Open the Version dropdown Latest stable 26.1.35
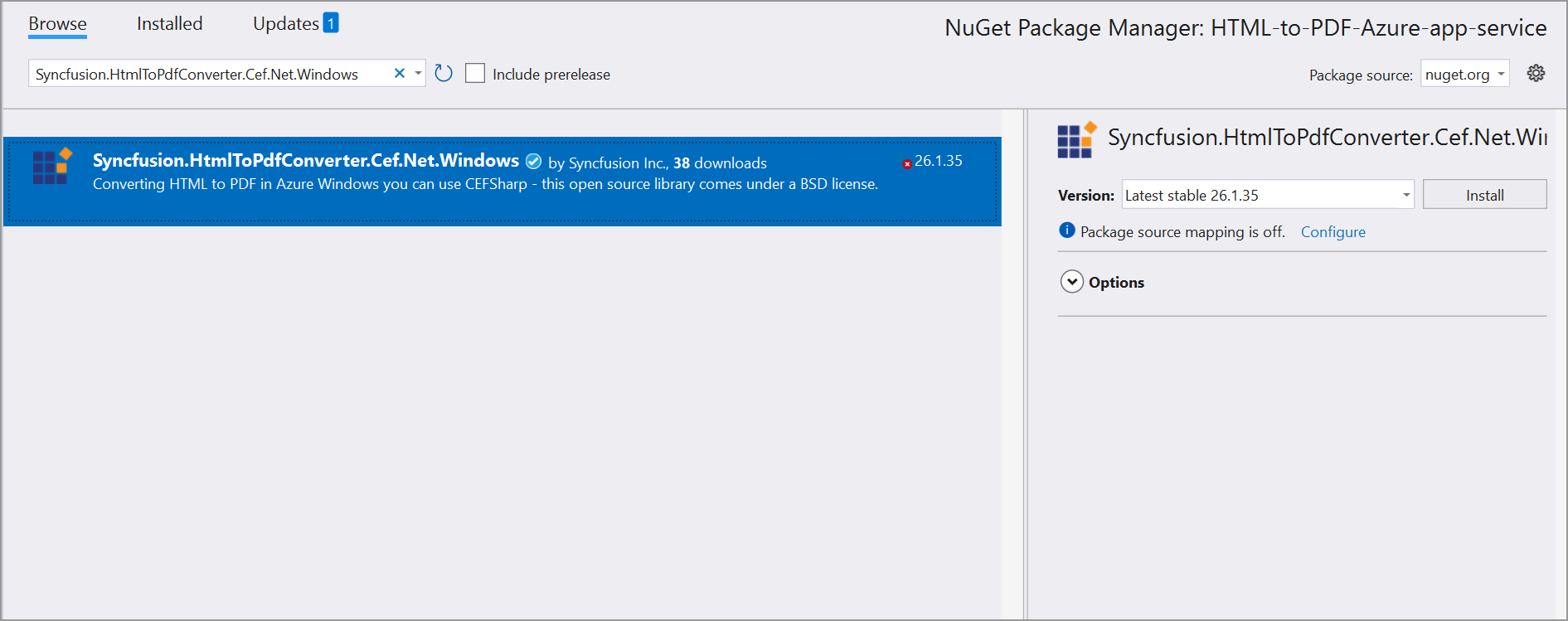Image resolution: width=1568 pixels, height=621 pixels. (1267, 195)
